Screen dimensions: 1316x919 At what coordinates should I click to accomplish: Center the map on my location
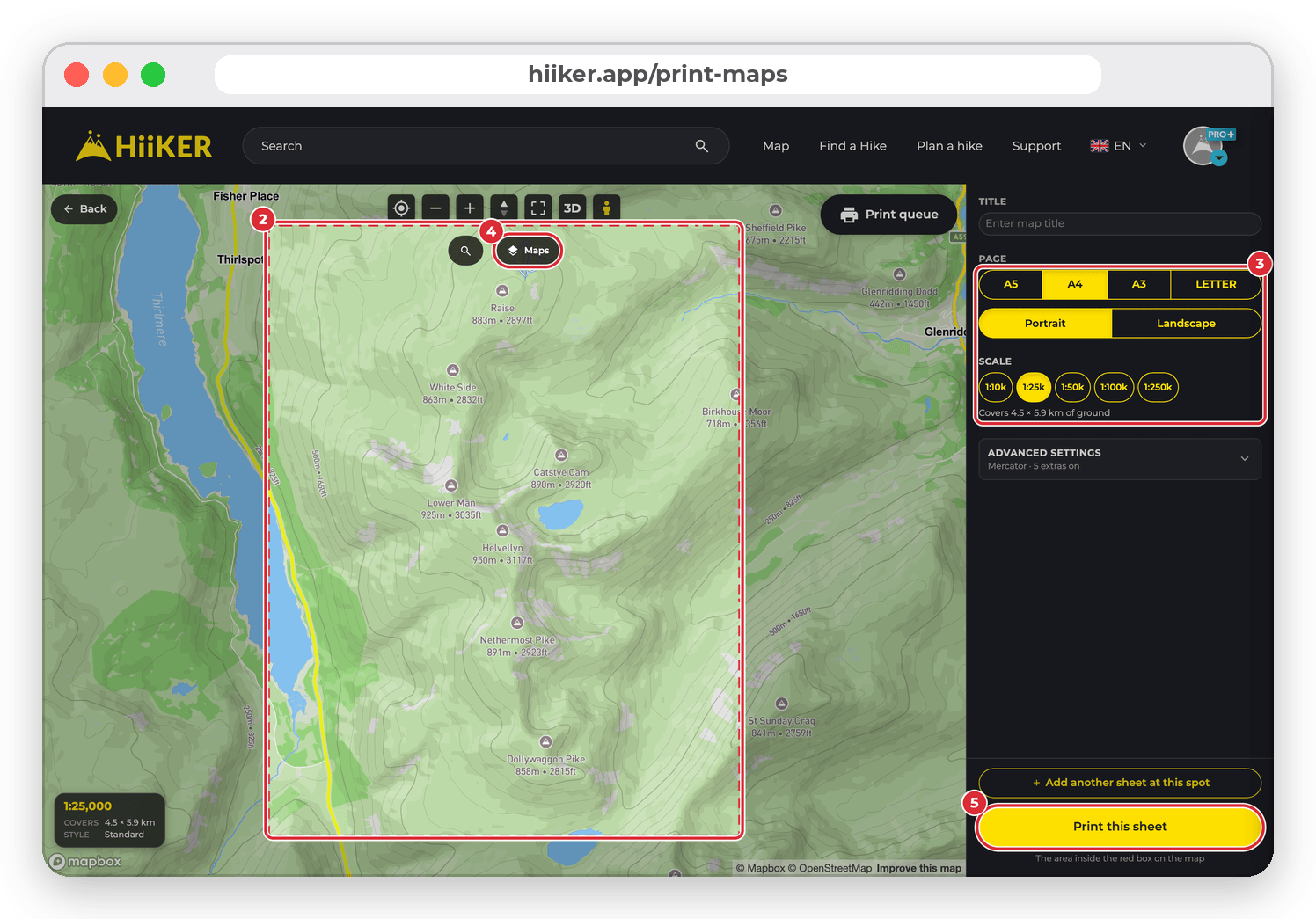[x=401, y=208]
